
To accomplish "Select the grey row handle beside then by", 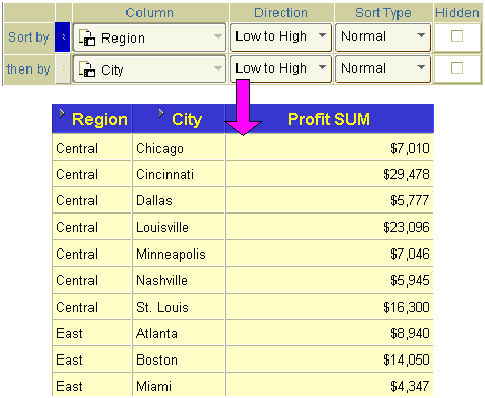I will 63,69.
